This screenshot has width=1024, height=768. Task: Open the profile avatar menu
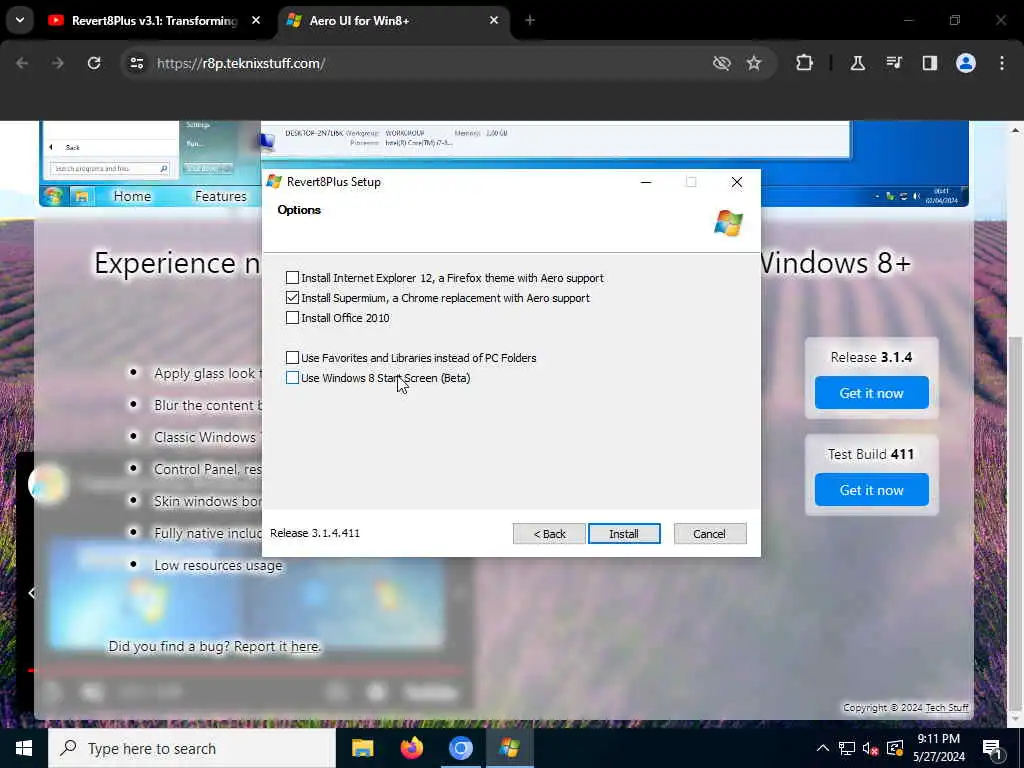coord(966,63)
